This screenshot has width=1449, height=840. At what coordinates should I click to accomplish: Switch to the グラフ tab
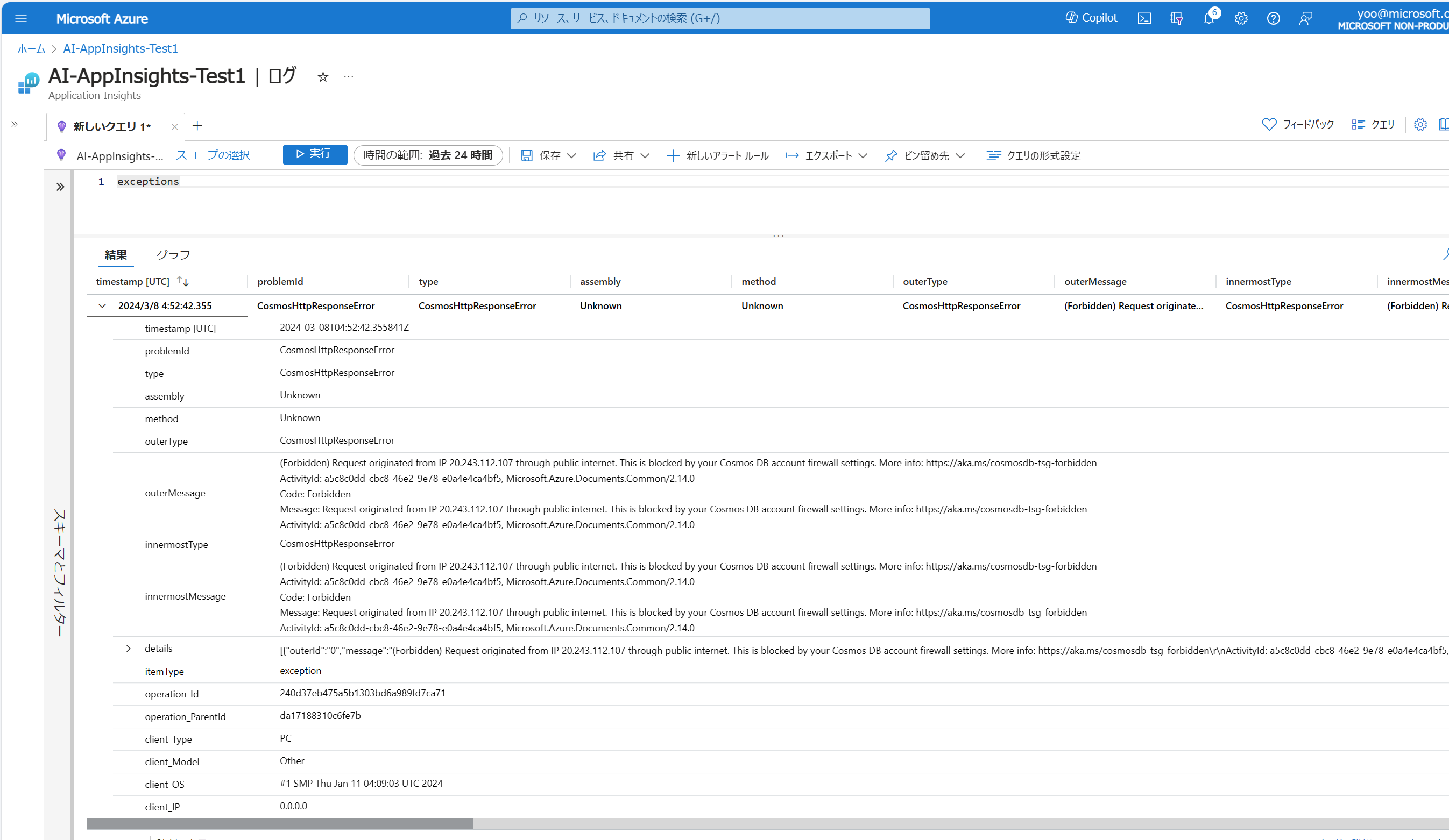coord(172,254)
